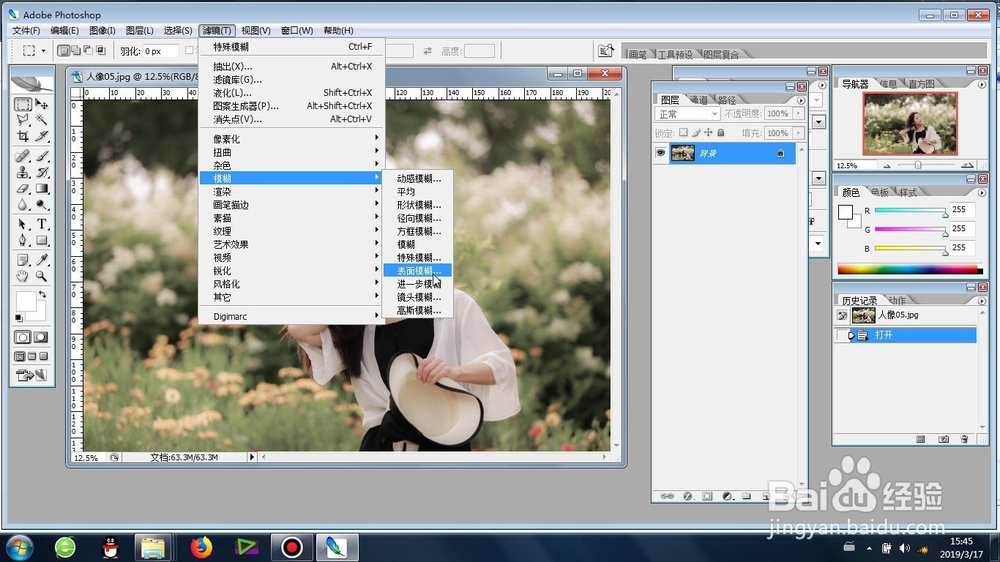This screenshot has width=1000, height=562.
Task: Select the Notes tool
Action: pos(23,260)
